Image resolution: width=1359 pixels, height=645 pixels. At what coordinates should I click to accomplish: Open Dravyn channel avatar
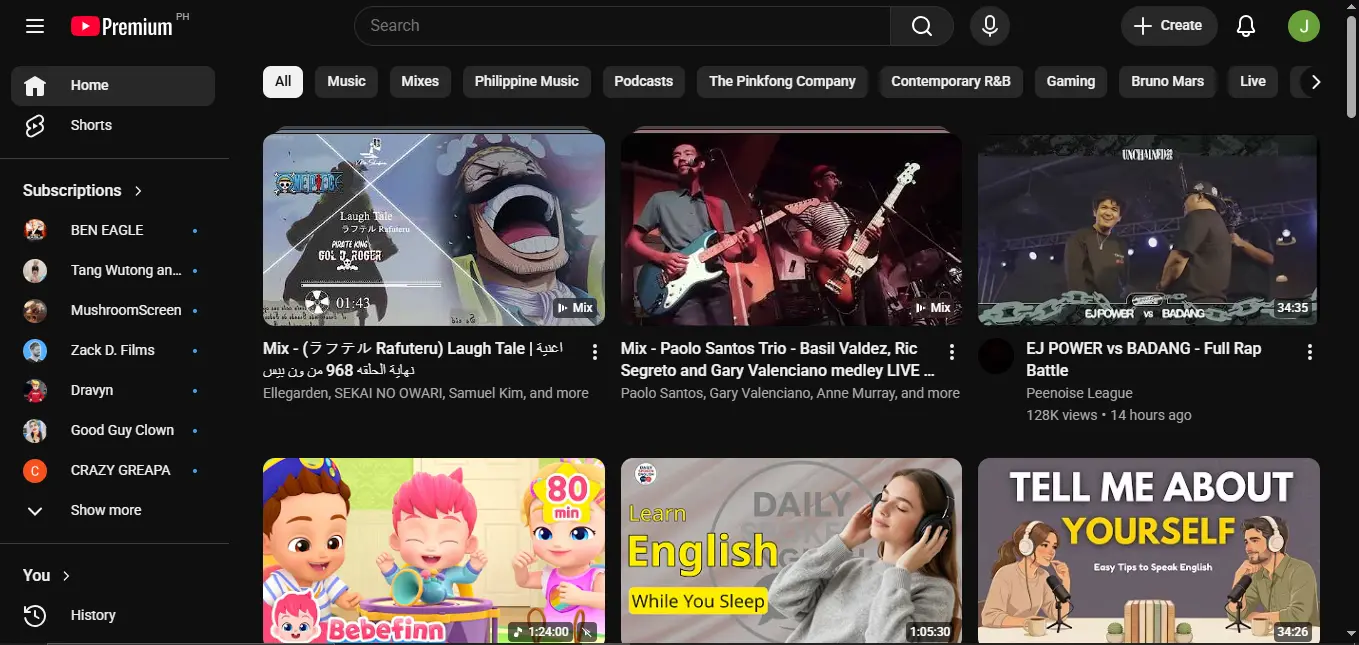tap(35, 390)
